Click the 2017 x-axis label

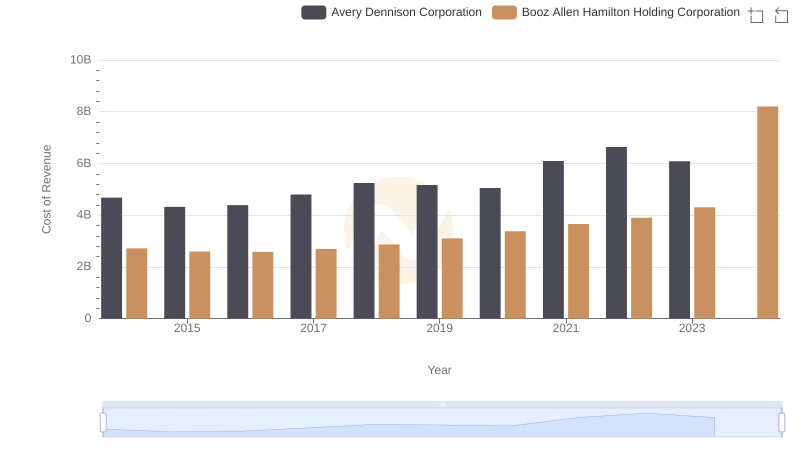click(313, 328)
